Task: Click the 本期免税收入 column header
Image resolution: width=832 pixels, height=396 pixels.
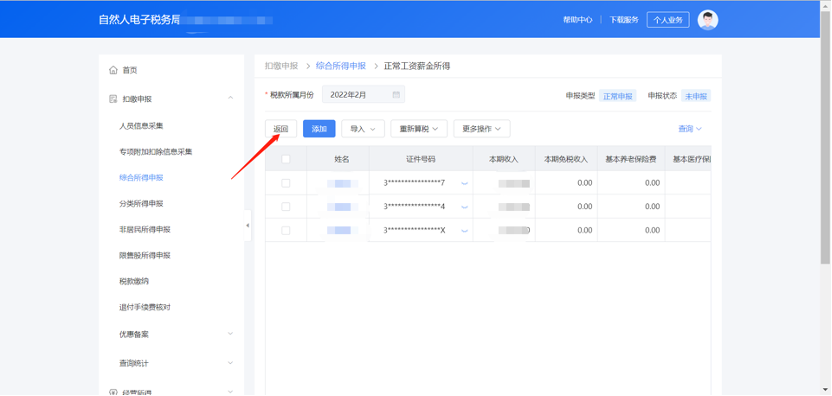Action: 566,159
